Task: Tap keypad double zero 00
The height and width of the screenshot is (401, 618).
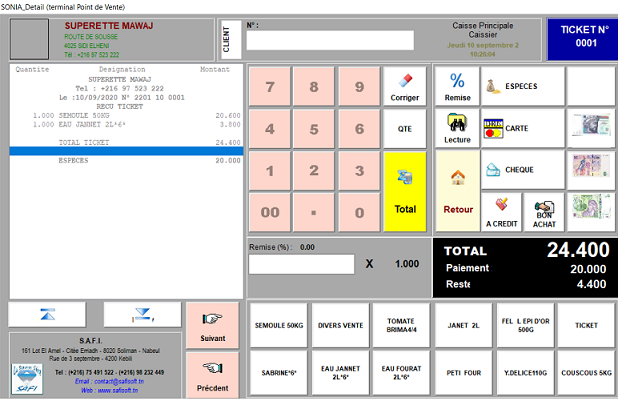Action: pos(270,212)
